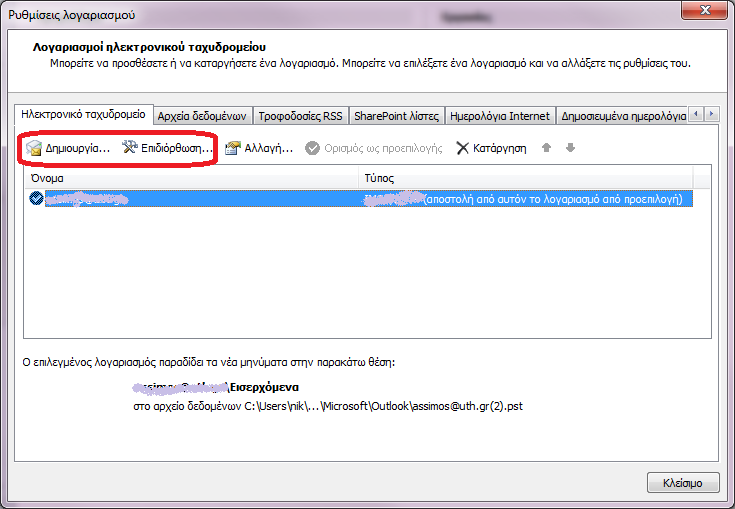The image size is (735, 509).
Task: Click the Αλλαγή... label text
Action: point(269,148)
